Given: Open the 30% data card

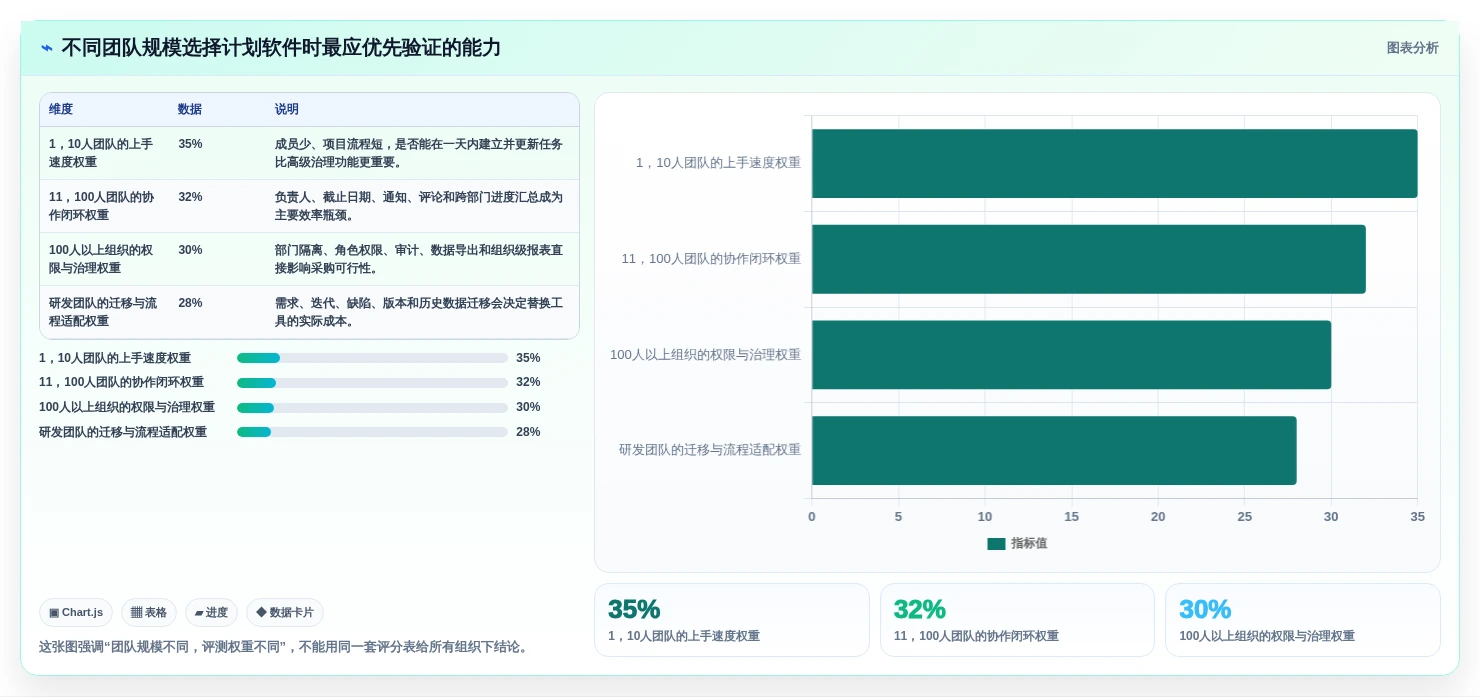Looking at the screenshot, I should click(1303, 620).
